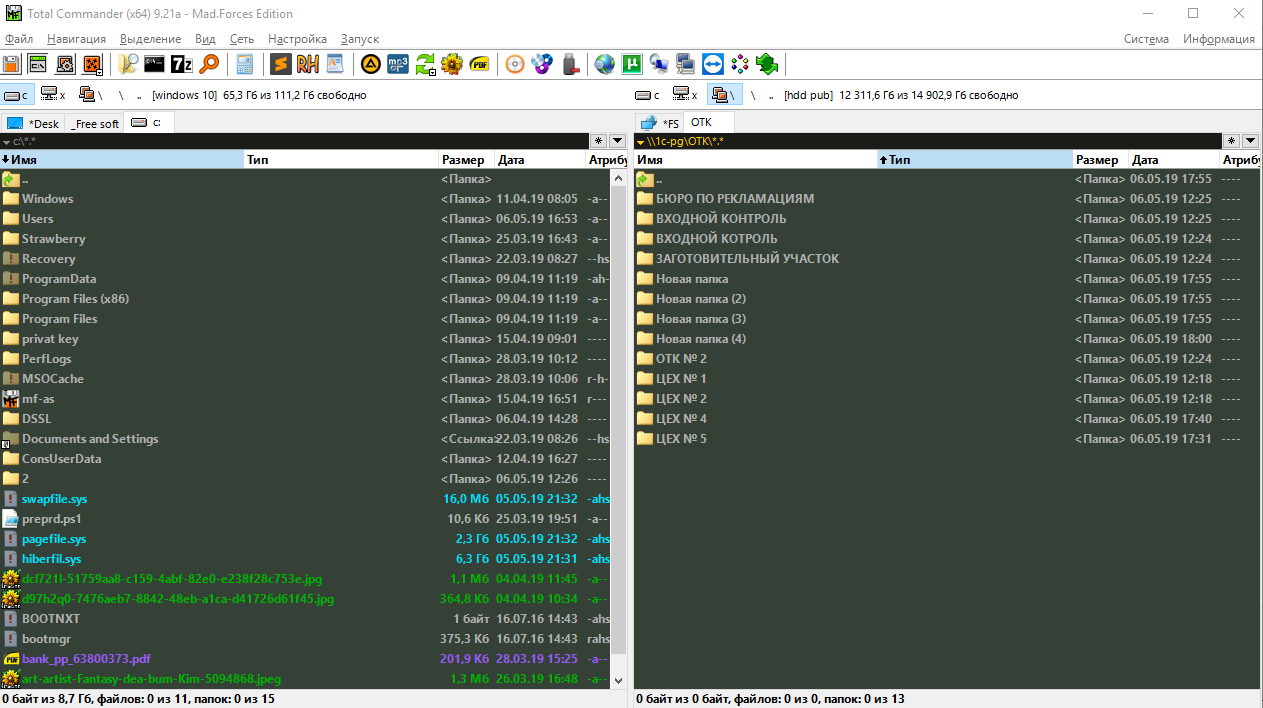Open left panel favorites asterisk button

(x=599, y=142)
